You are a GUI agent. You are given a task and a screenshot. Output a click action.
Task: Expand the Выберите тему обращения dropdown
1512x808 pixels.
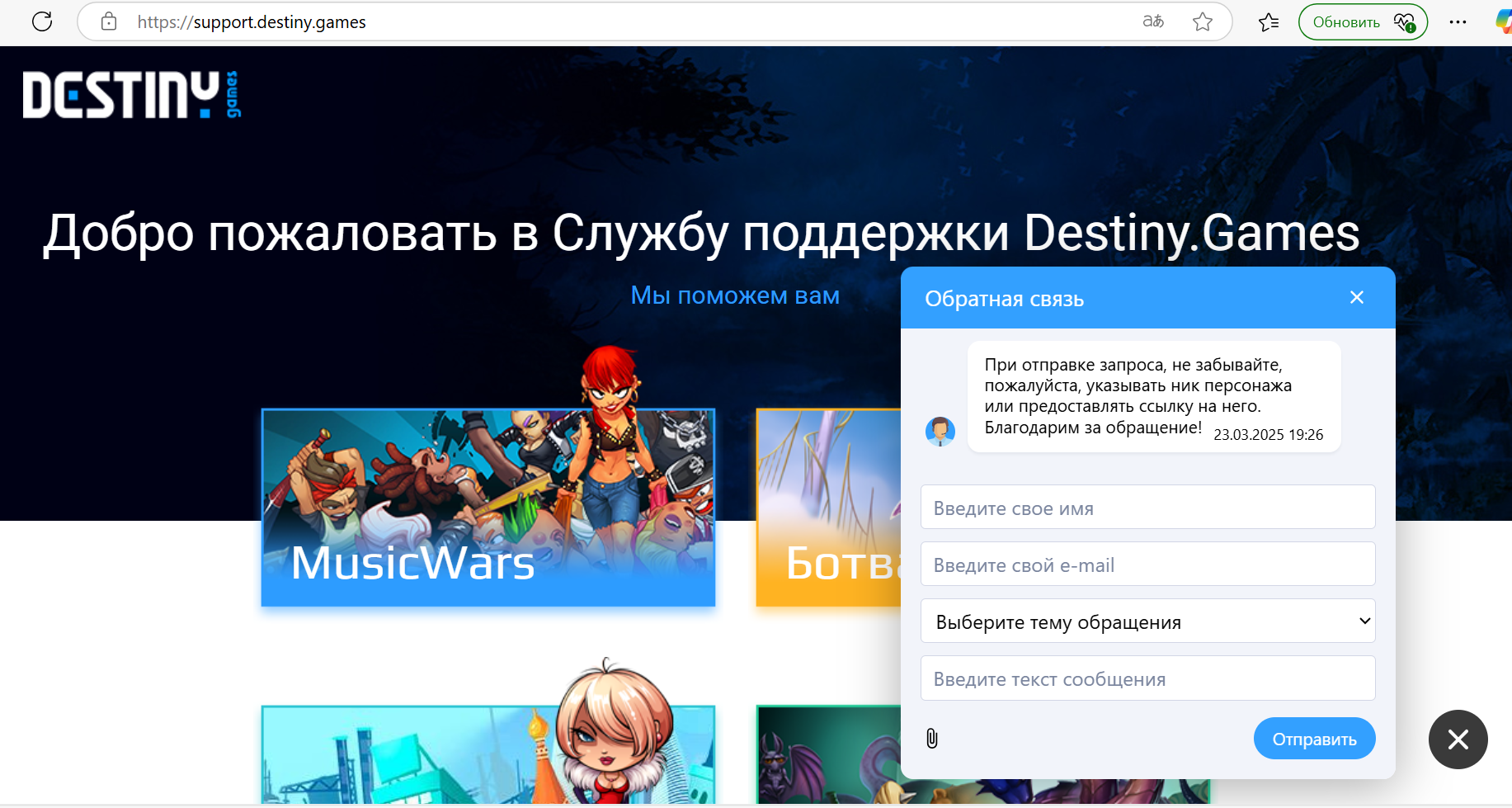pyautogui.click(x=1147, y=621)
